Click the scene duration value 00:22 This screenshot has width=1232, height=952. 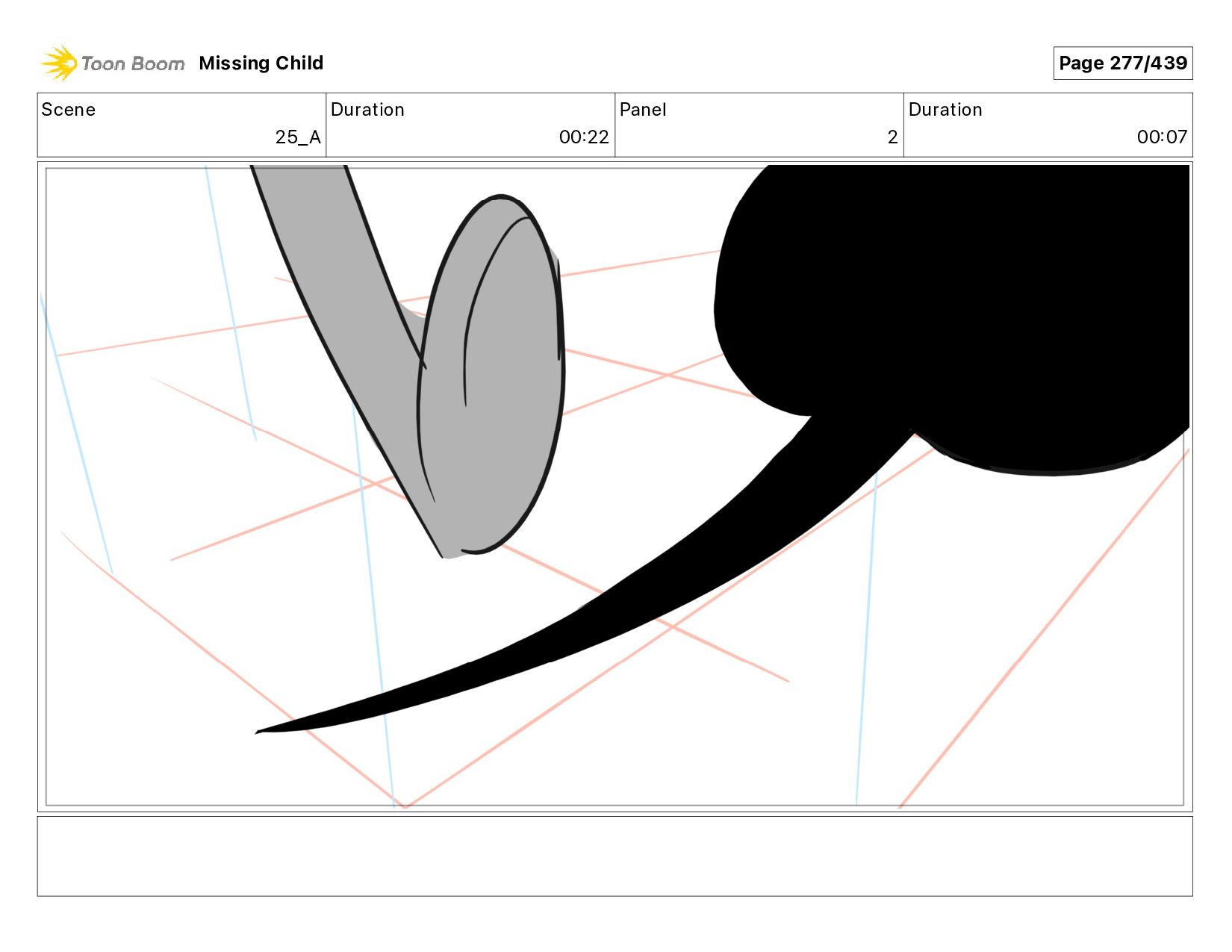[x=584, y=137]
